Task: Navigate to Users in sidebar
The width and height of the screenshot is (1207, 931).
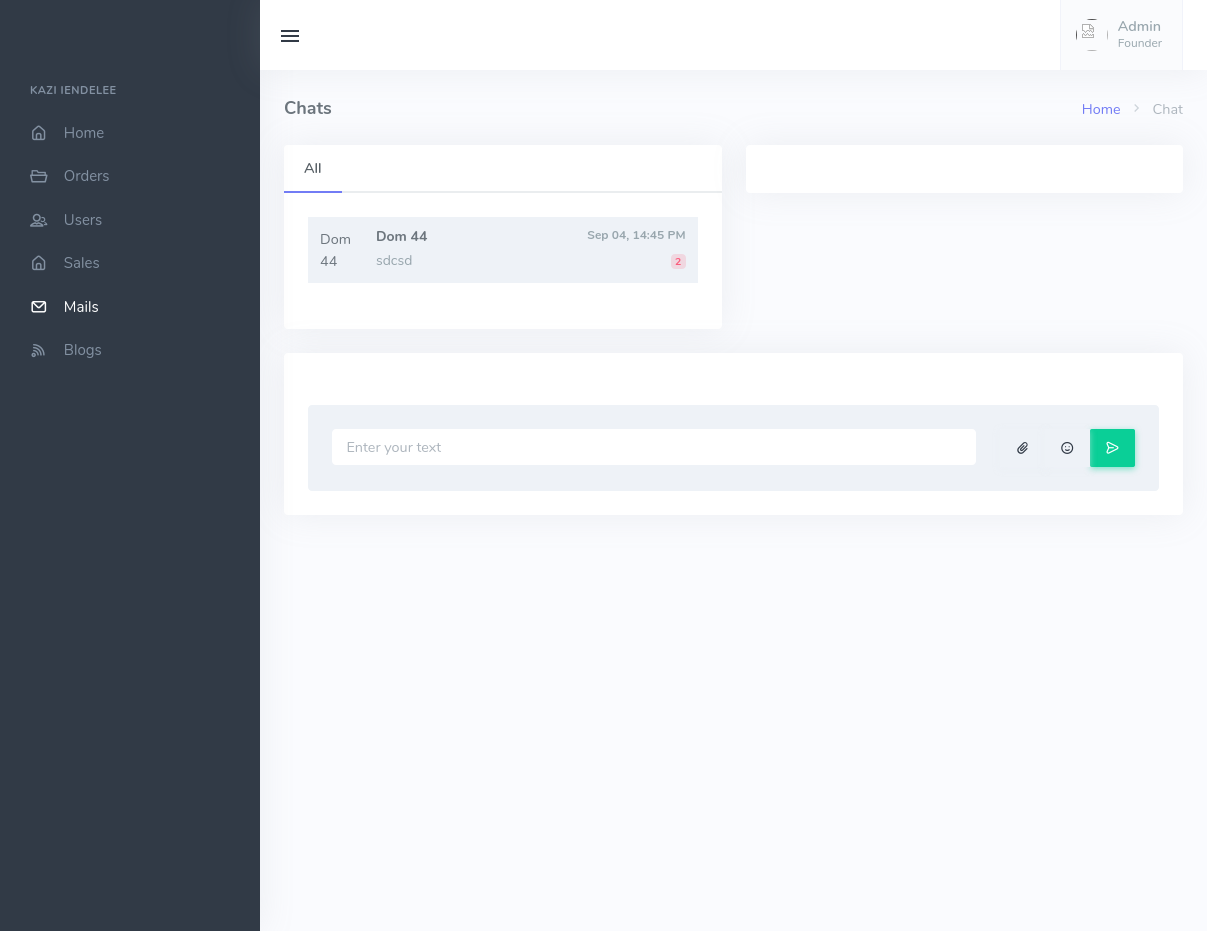Action: click(82, 220)
